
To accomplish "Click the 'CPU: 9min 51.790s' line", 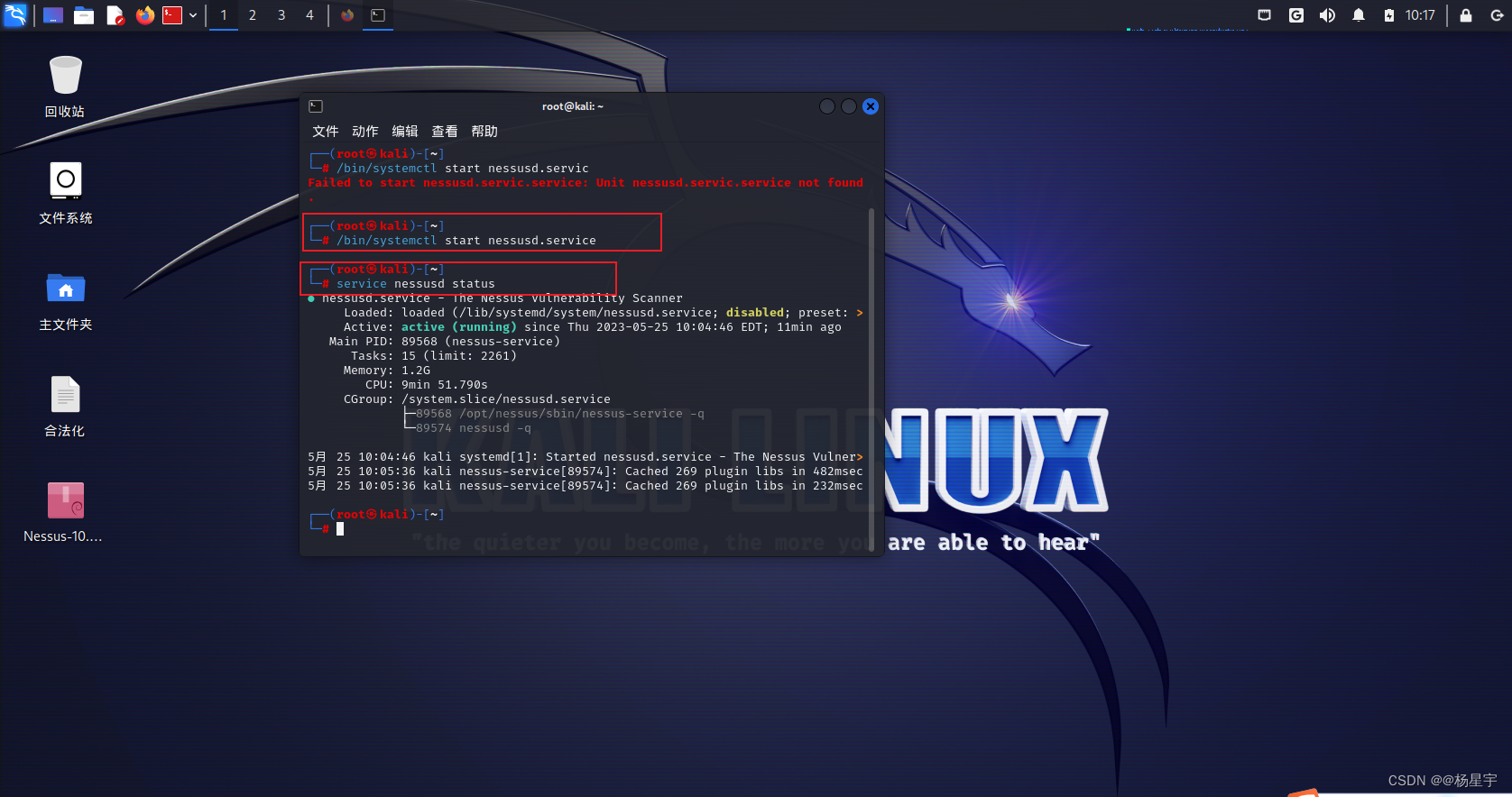I will click(x=427, y=385).
